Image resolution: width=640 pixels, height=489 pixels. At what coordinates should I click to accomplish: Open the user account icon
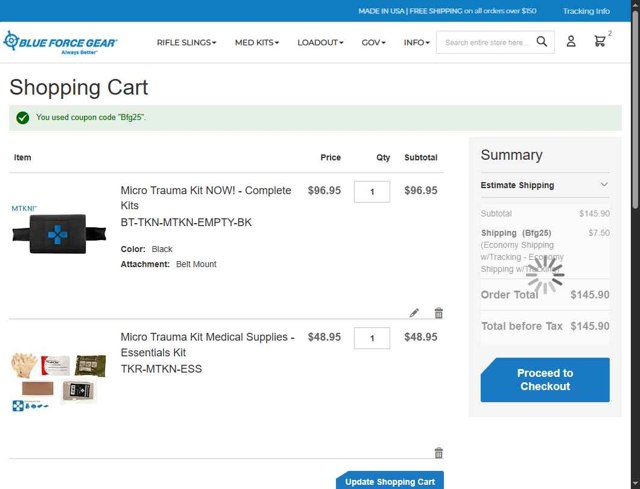click(x=571, y=41)
